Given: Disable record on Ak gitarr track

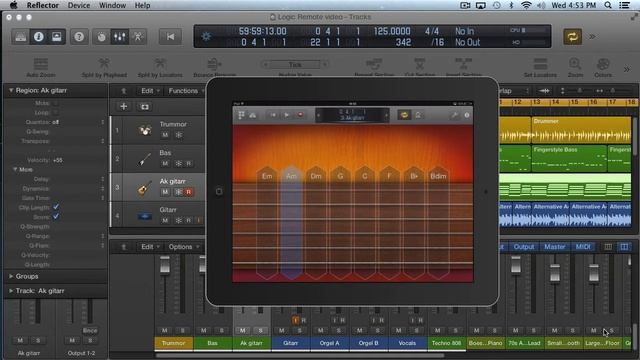Looking at the screenshot, I should tap(189, 192).
